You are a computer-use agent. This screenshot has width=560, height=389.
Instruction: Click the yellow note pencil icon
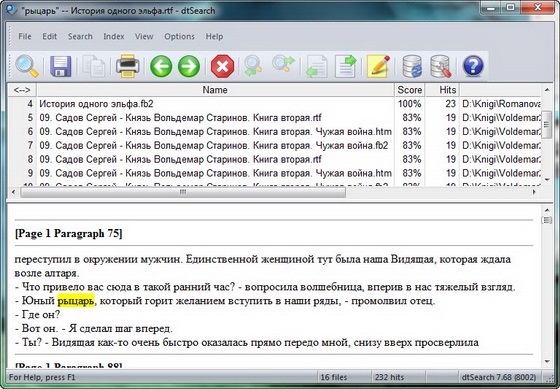pyautogui.click(x=378, y=66)
